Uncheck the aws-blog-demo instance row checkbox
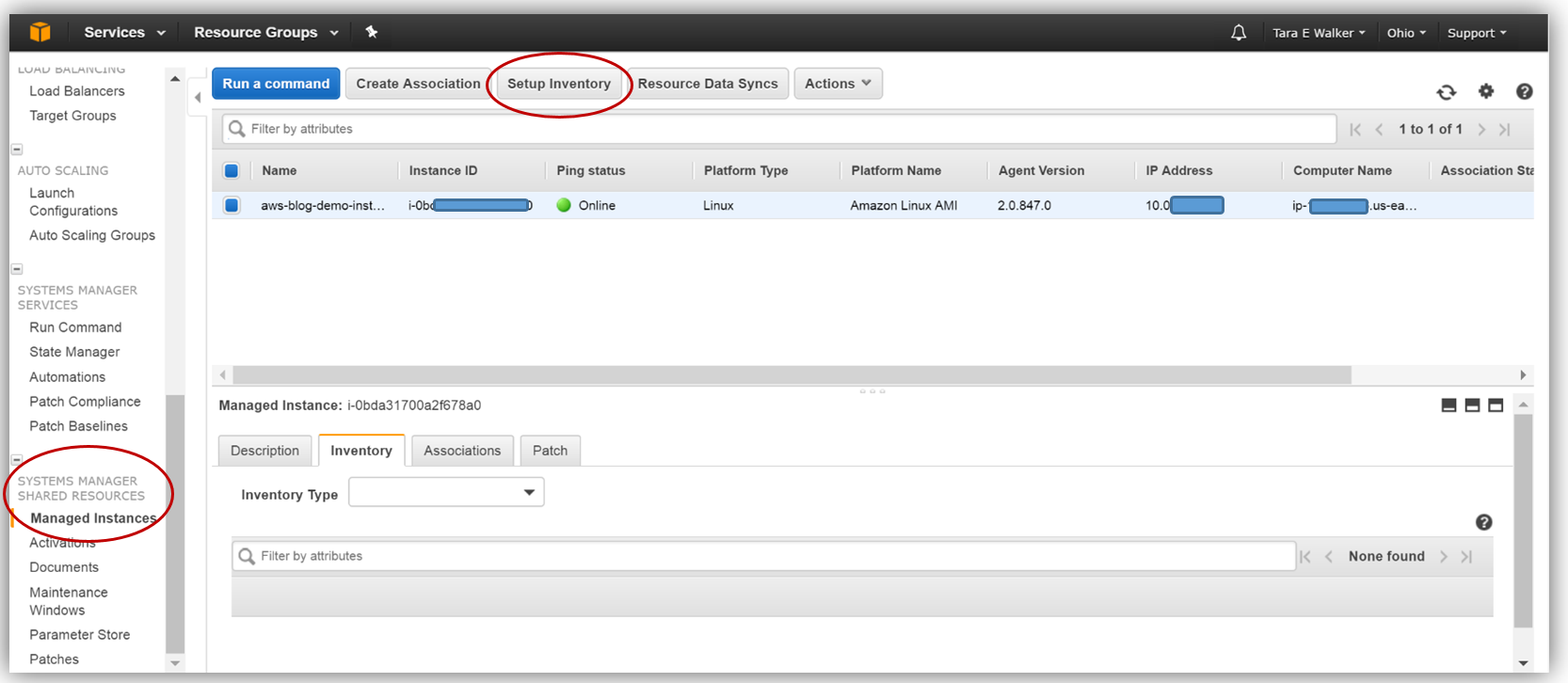The width and height of the screenshot is (1568, 683). (x=232, y=205)
